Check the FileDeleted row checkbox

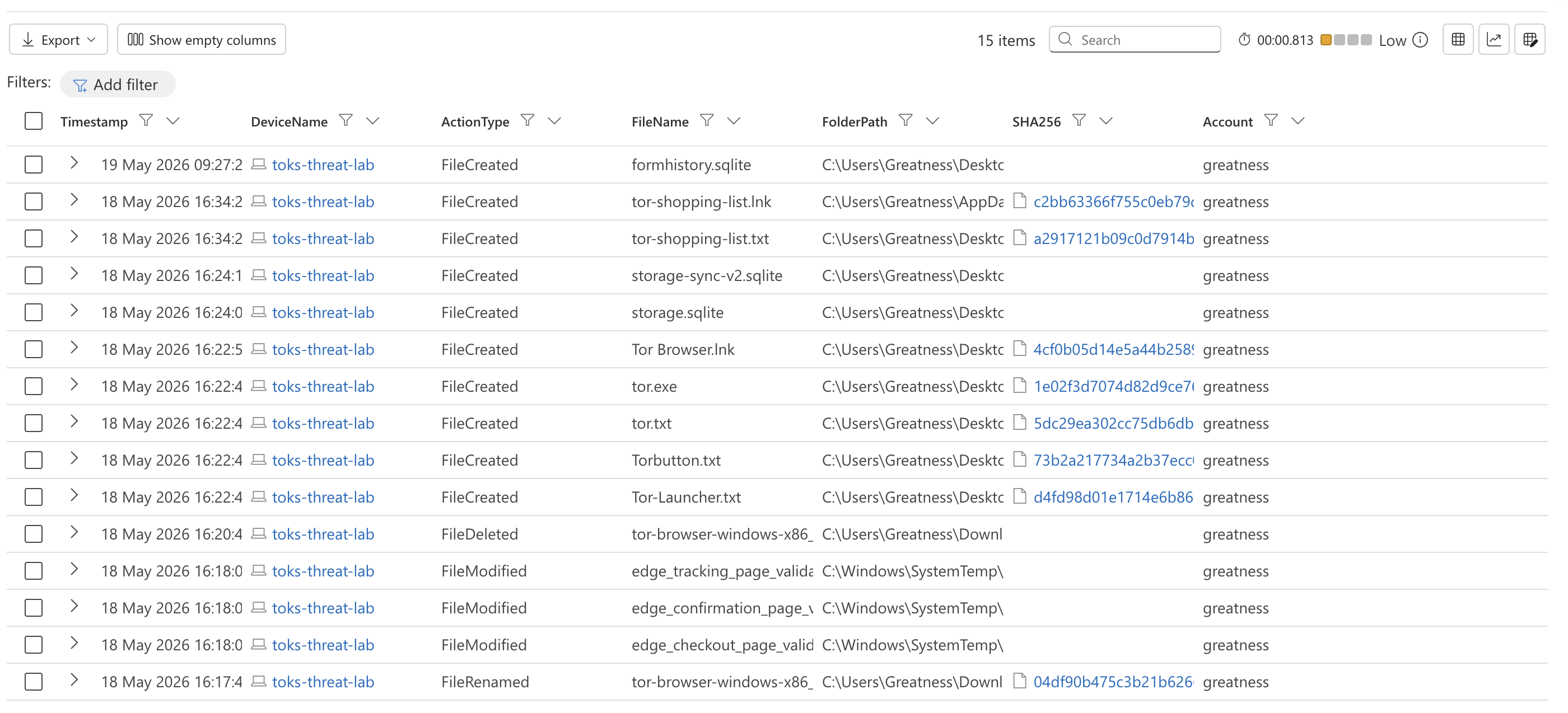click(x=34, y=534)
